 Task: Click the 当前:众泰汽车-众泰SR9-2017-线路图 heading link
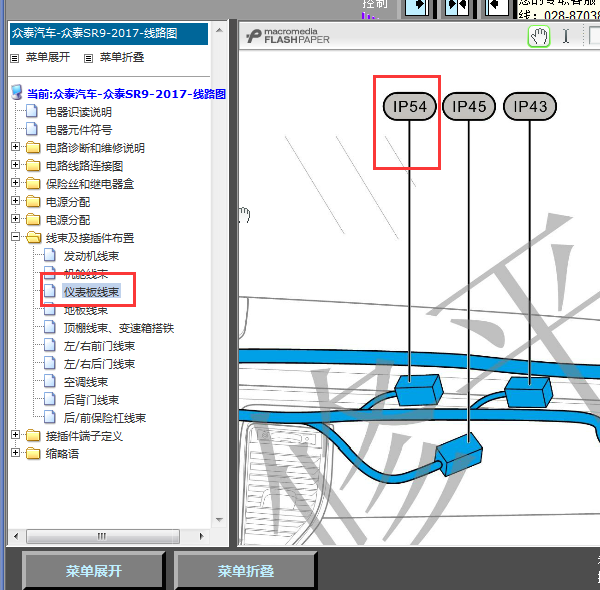(126, 94)
